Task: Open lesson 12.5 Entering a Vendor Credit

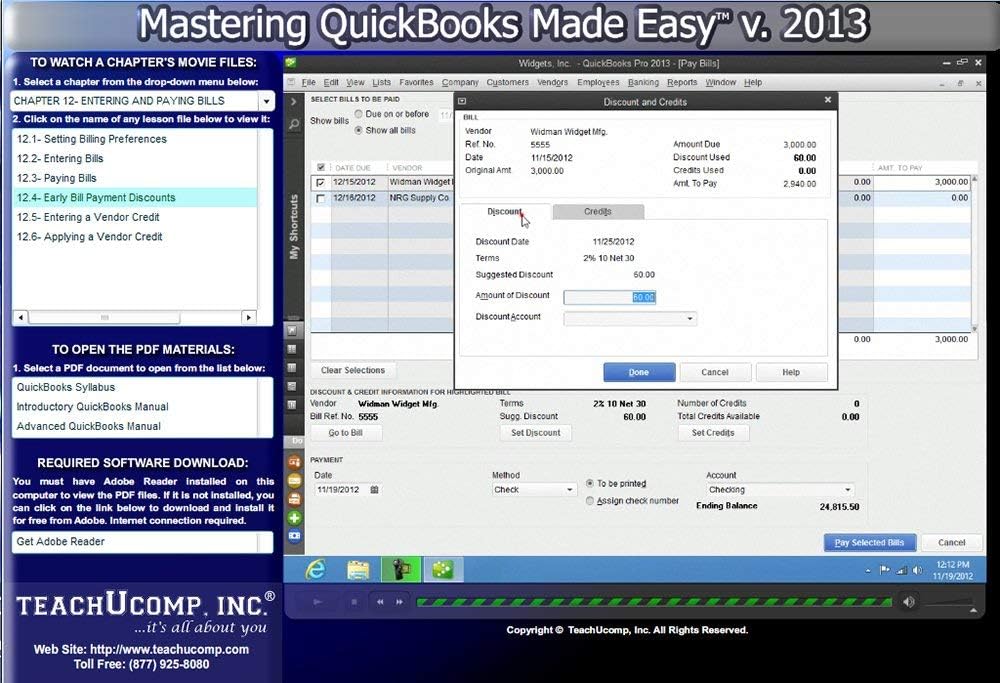Action: (88, 217)
